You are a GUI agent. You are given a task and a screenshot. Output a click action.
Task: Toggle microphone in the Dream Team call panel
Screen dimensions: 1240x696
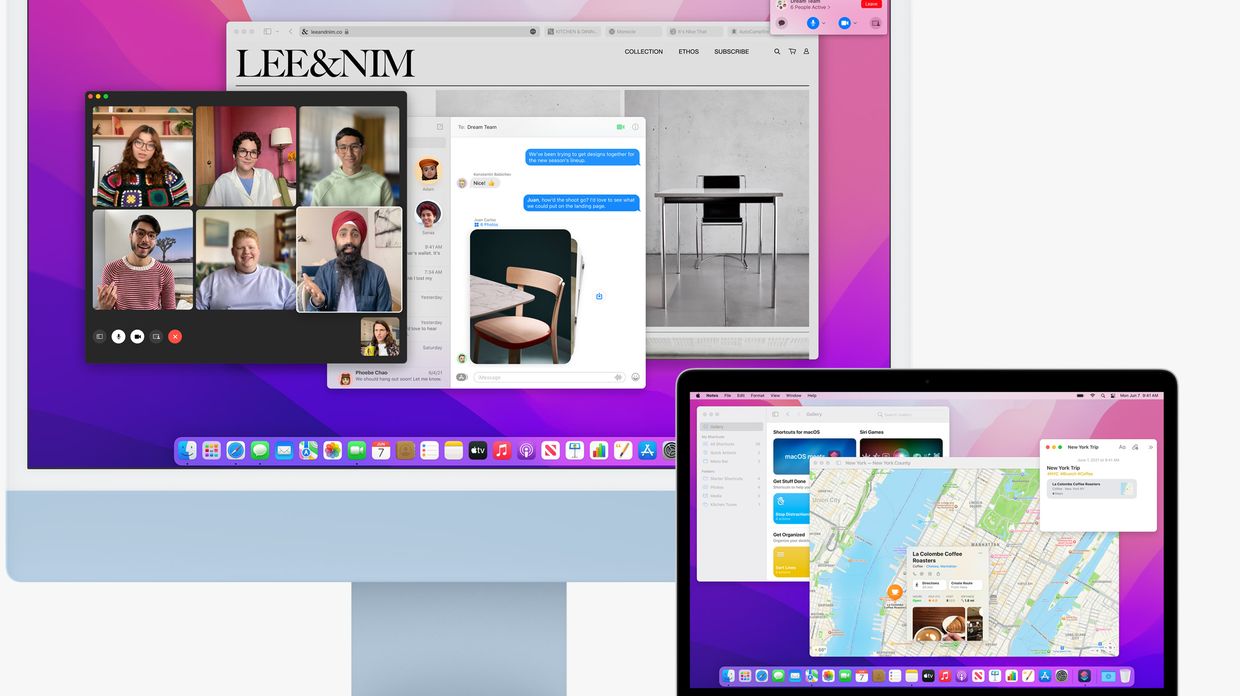pos(813,22)
